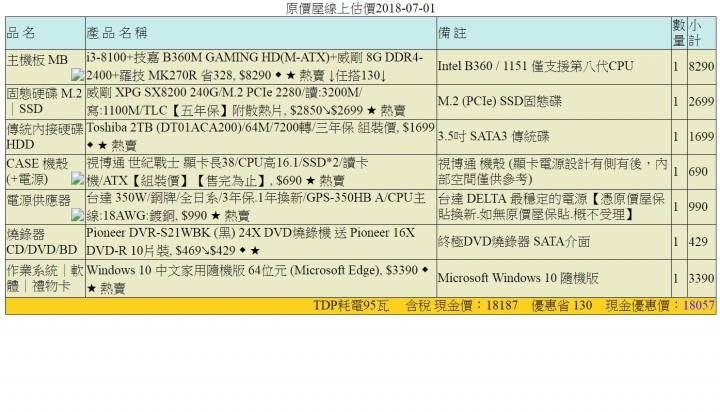Click the subtotal value 429
The image size is (720, 412).
click(x=698, y=241)
